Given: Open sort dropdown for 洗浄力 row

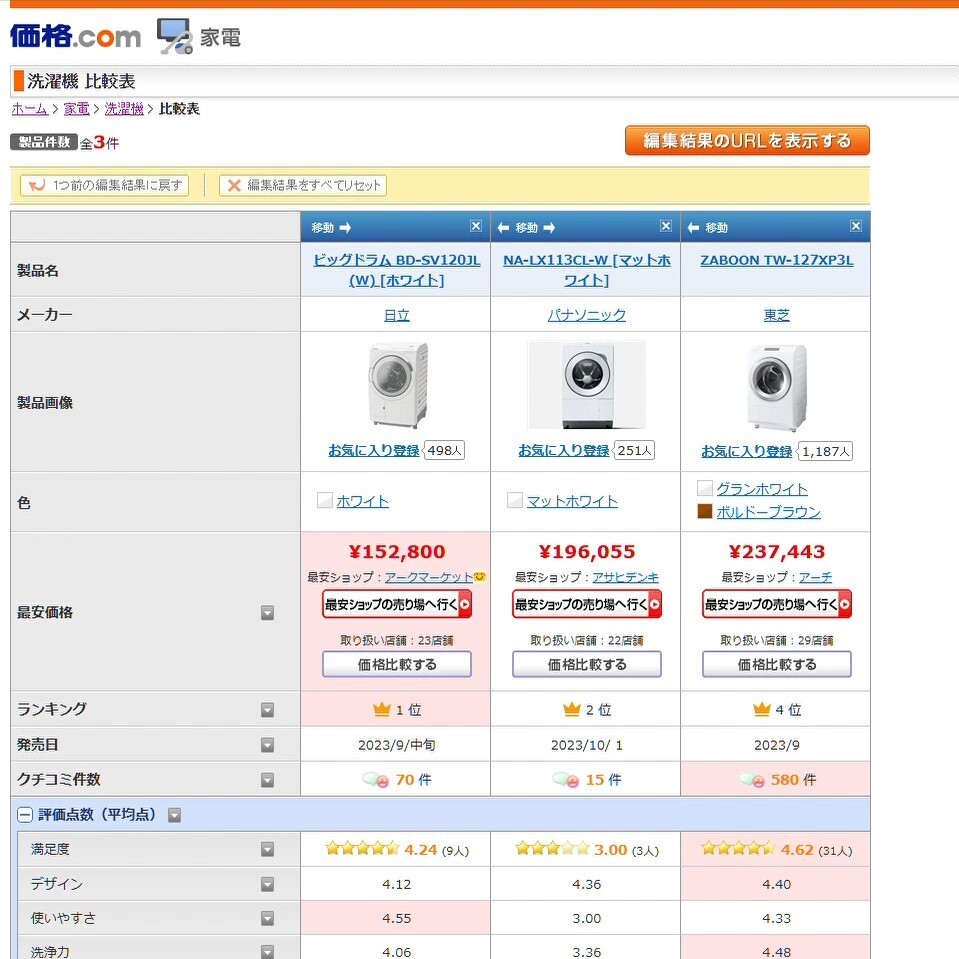Looking at the screenshot, I should pos(267,952).
